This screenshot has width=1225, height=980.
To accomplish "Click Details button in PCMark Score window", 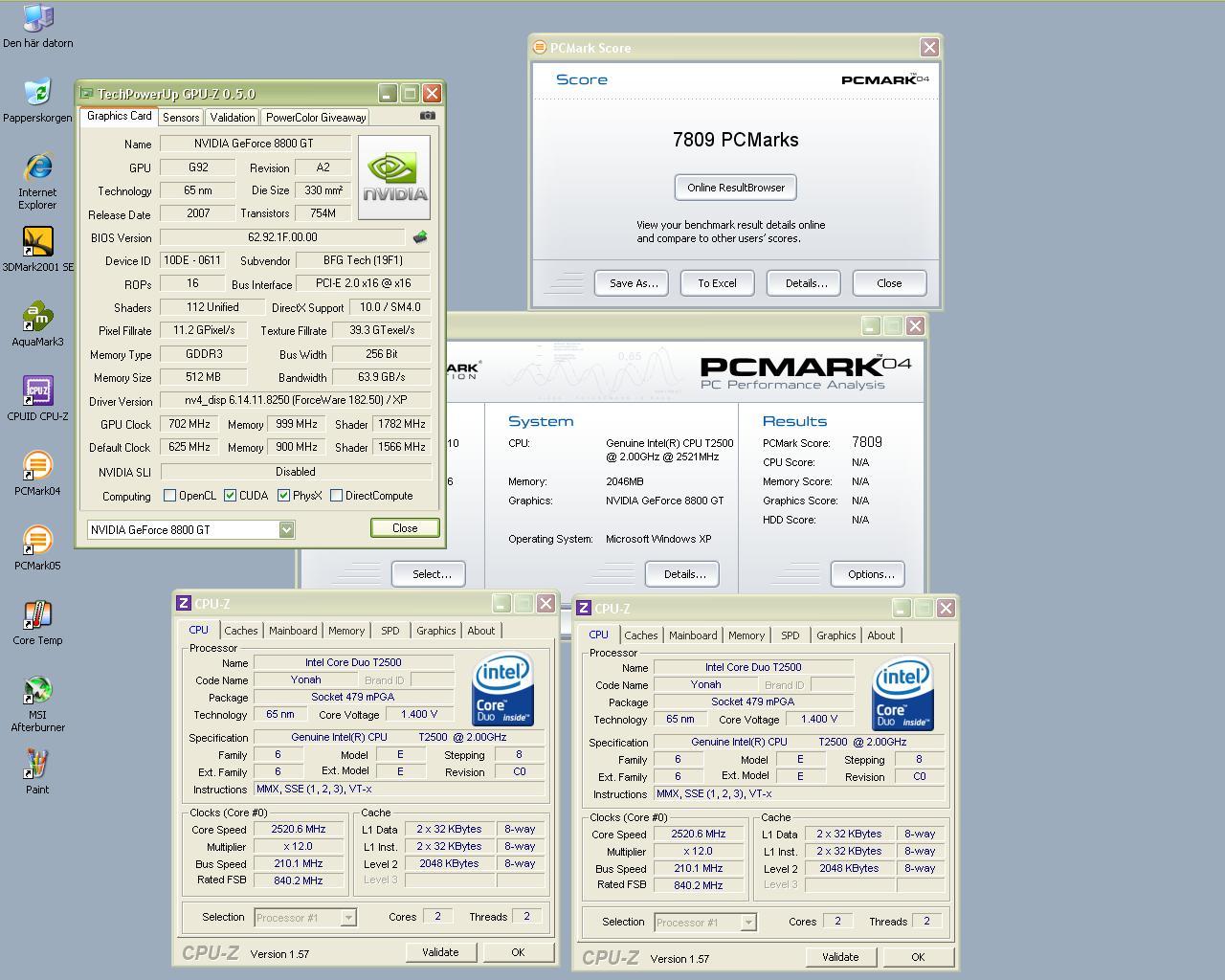I will [806, 283].
